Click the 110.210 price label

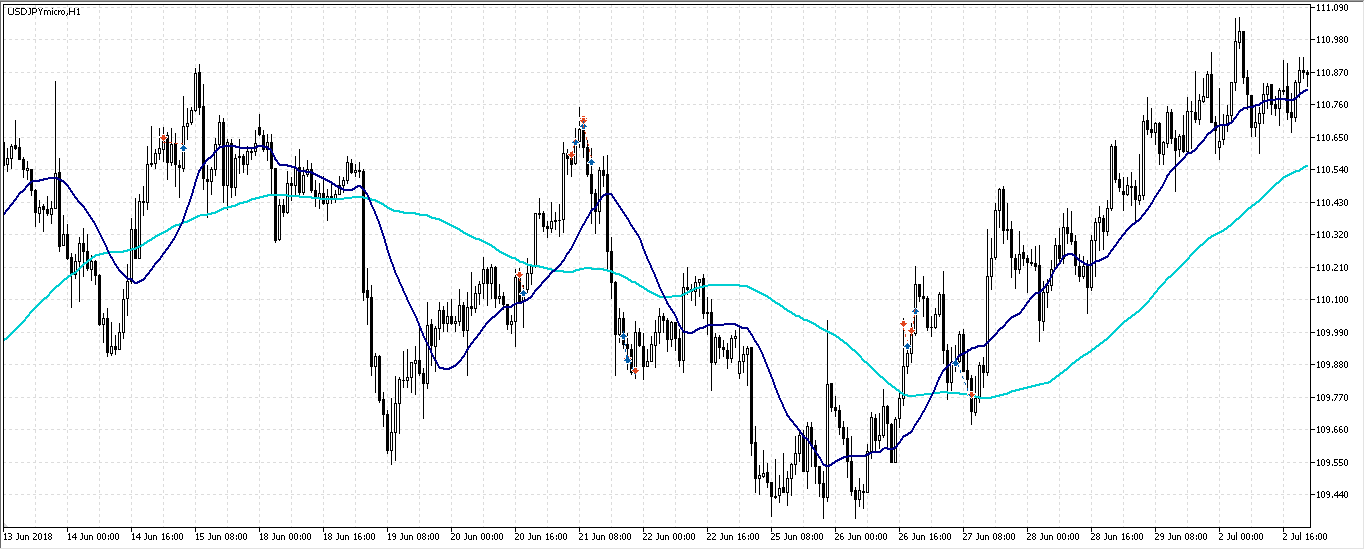[1333, 267]
